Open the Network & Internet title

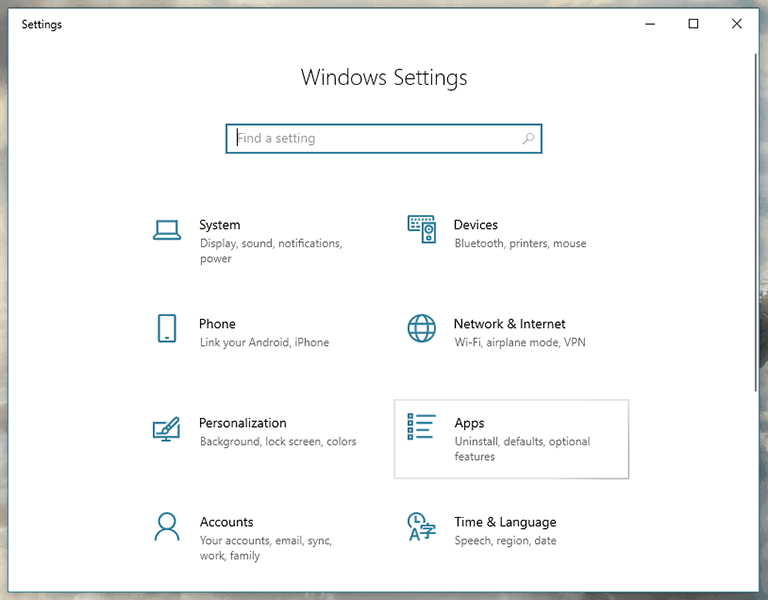coord(509,324)
